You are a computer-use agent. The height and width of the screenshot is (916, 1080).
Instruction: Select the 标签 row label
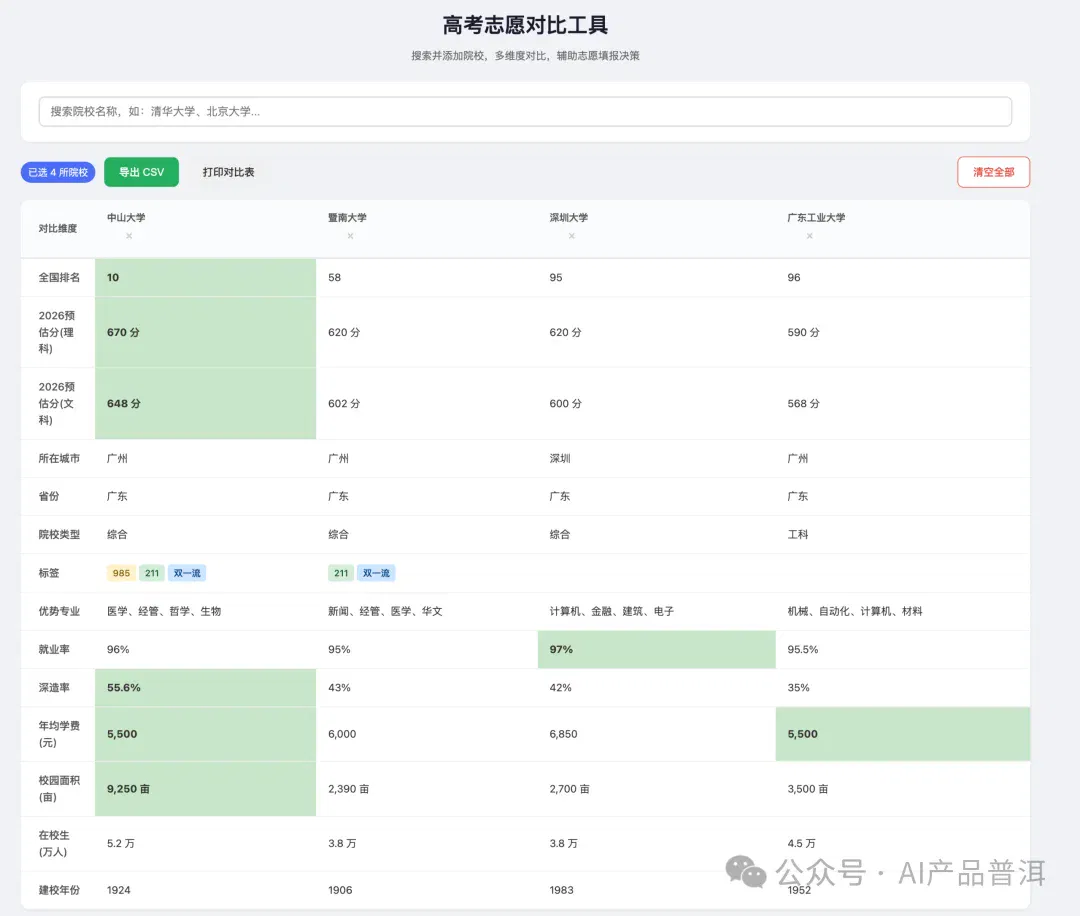(x=49, y=573)
